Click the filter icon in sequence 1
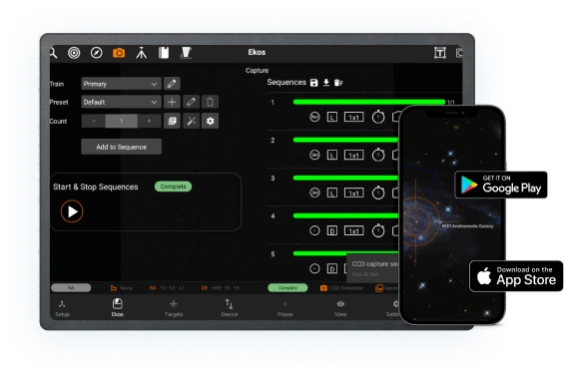564x377 pixels. pos(315,117)
